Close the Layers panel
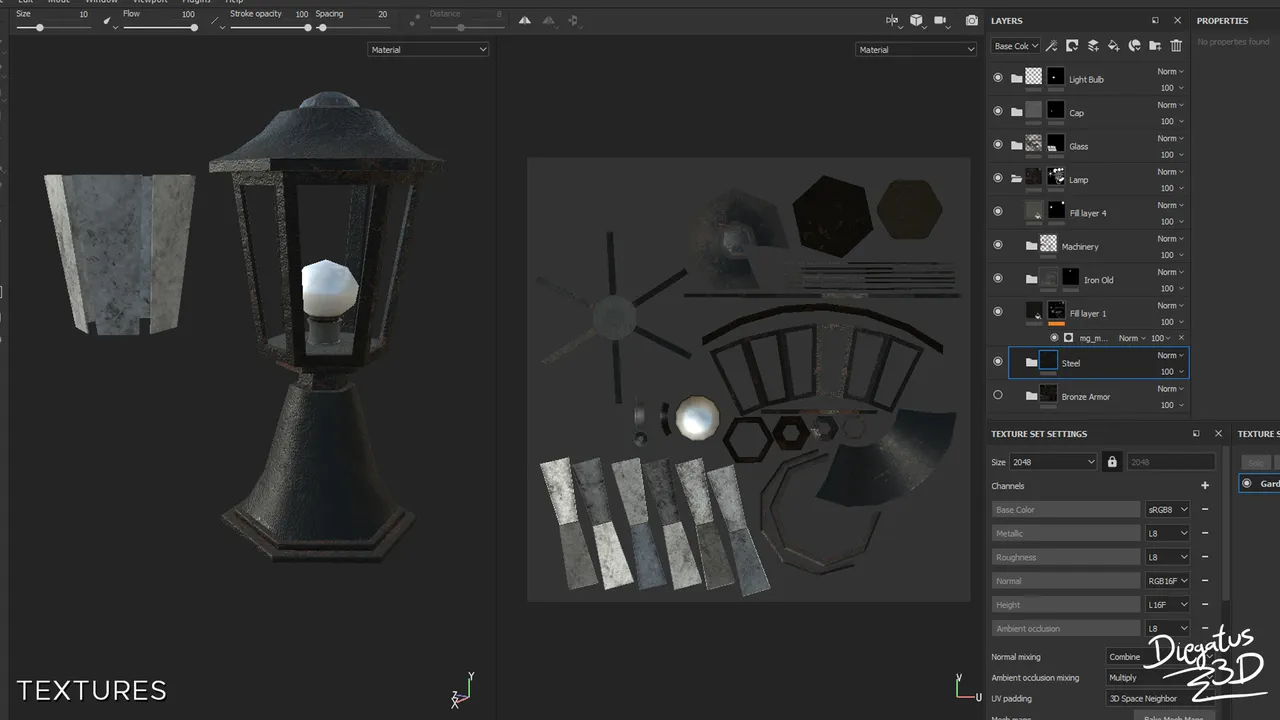The height and width of the screenshot is (720, 1280). [1177, 20]
